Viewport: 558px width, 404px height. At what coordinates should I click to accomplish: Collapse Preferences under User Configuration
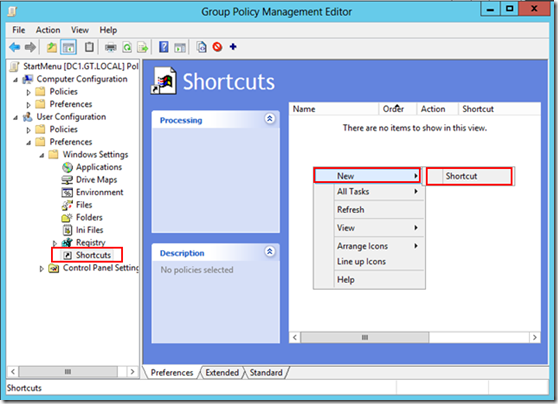pos(28,143)
